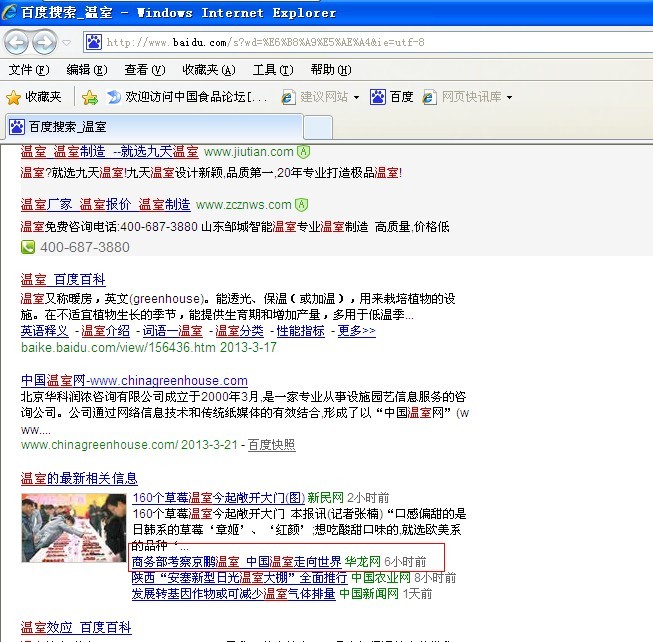Open the 温室介绍 sublink
The height and width of the screenshot is (642, 653).
point(105,331)
